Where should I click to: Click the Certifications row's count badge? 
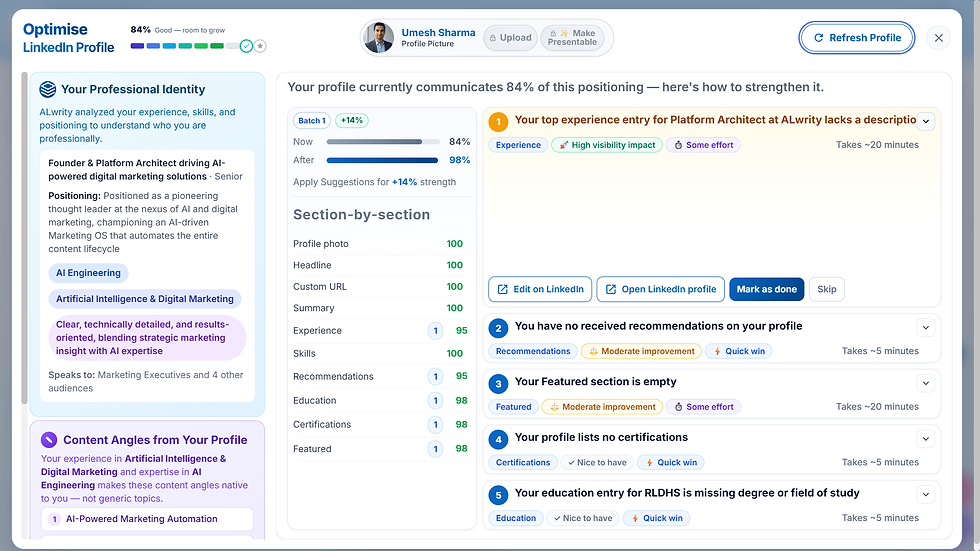point(436,425)
